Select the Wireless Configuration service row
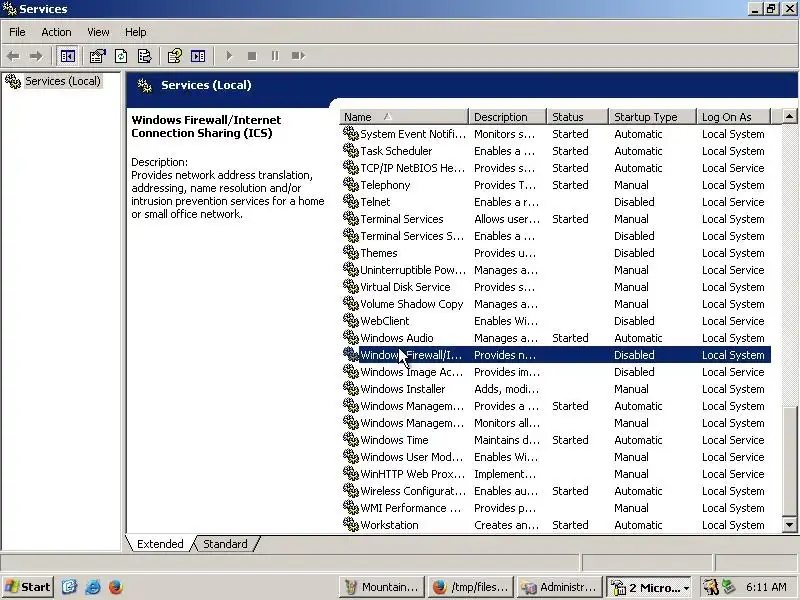This screenshot has height=600, width=800. click(x=556, y=491)
